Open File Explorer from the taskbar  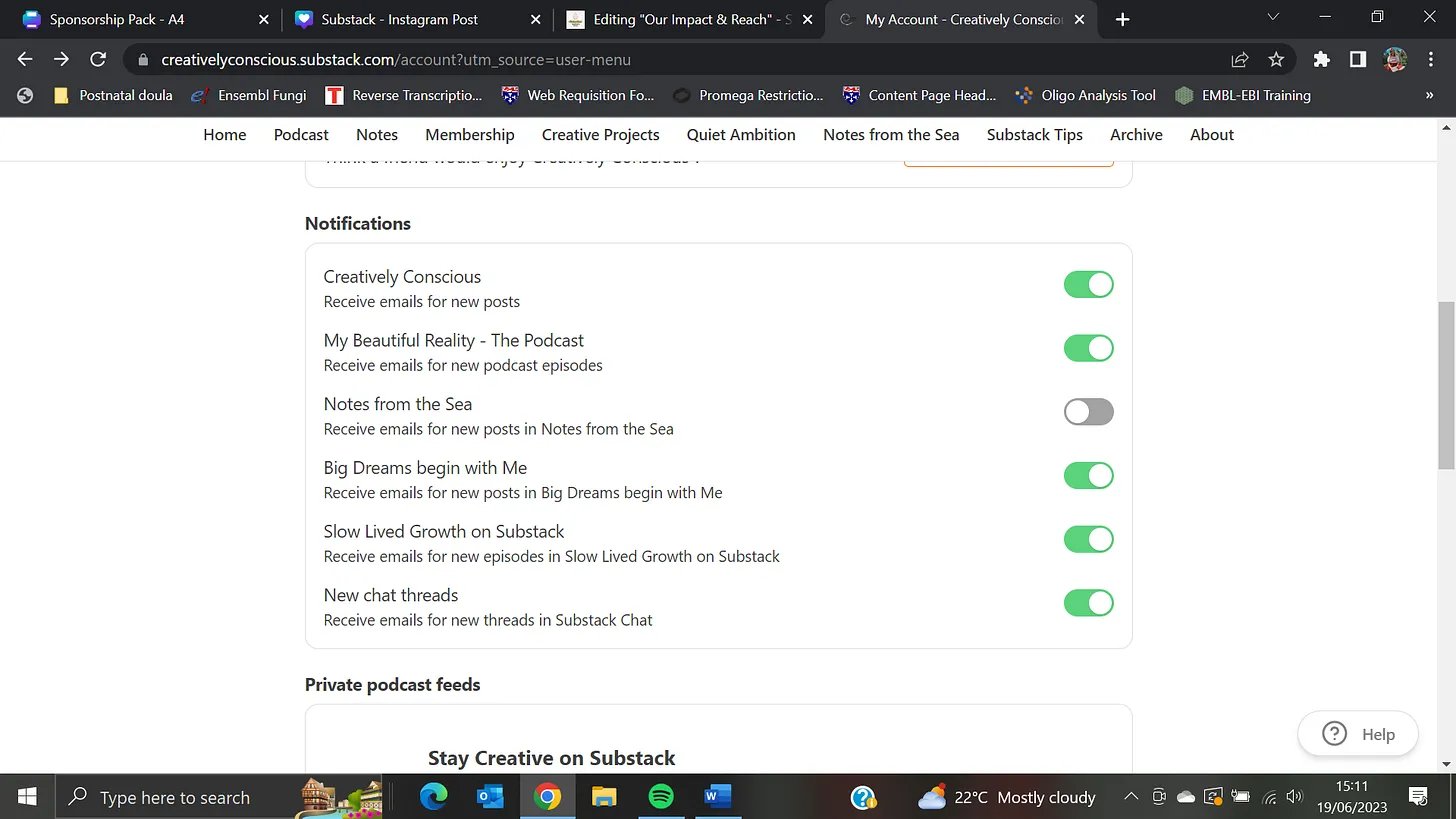coord(604,797)
